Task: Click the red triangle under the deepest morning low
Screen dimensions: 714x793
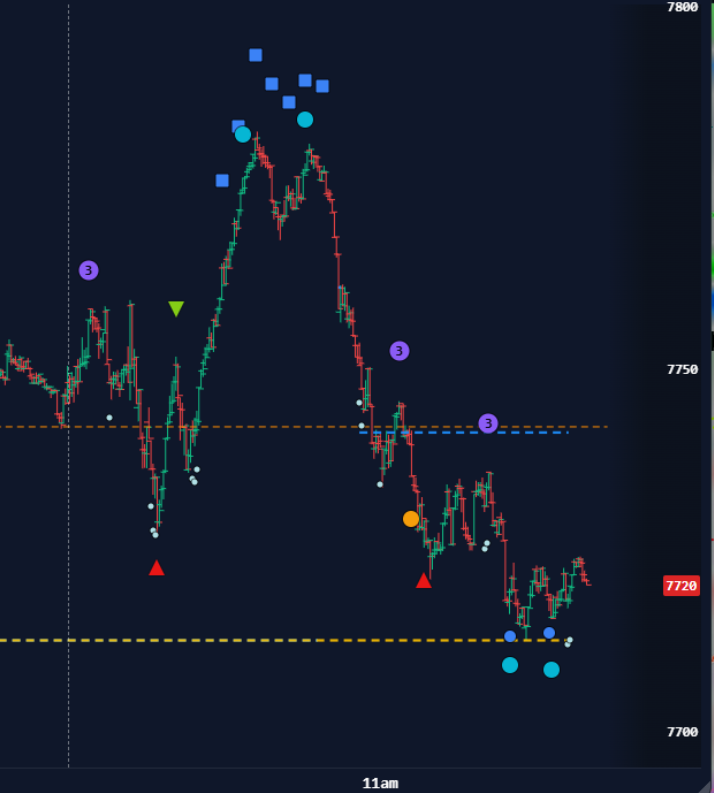Action: 157,567
